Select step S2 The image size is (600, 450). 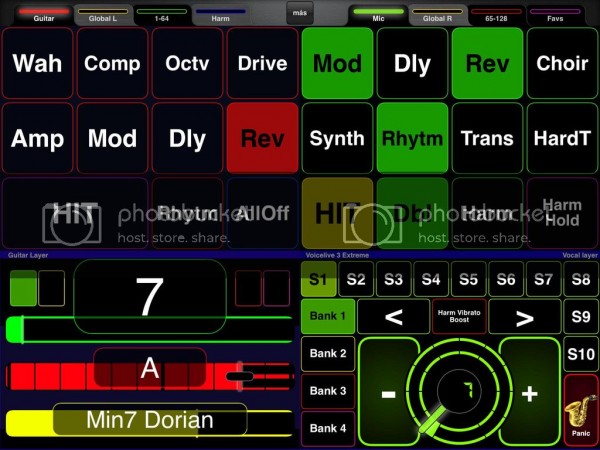click(x=356, y=279)
